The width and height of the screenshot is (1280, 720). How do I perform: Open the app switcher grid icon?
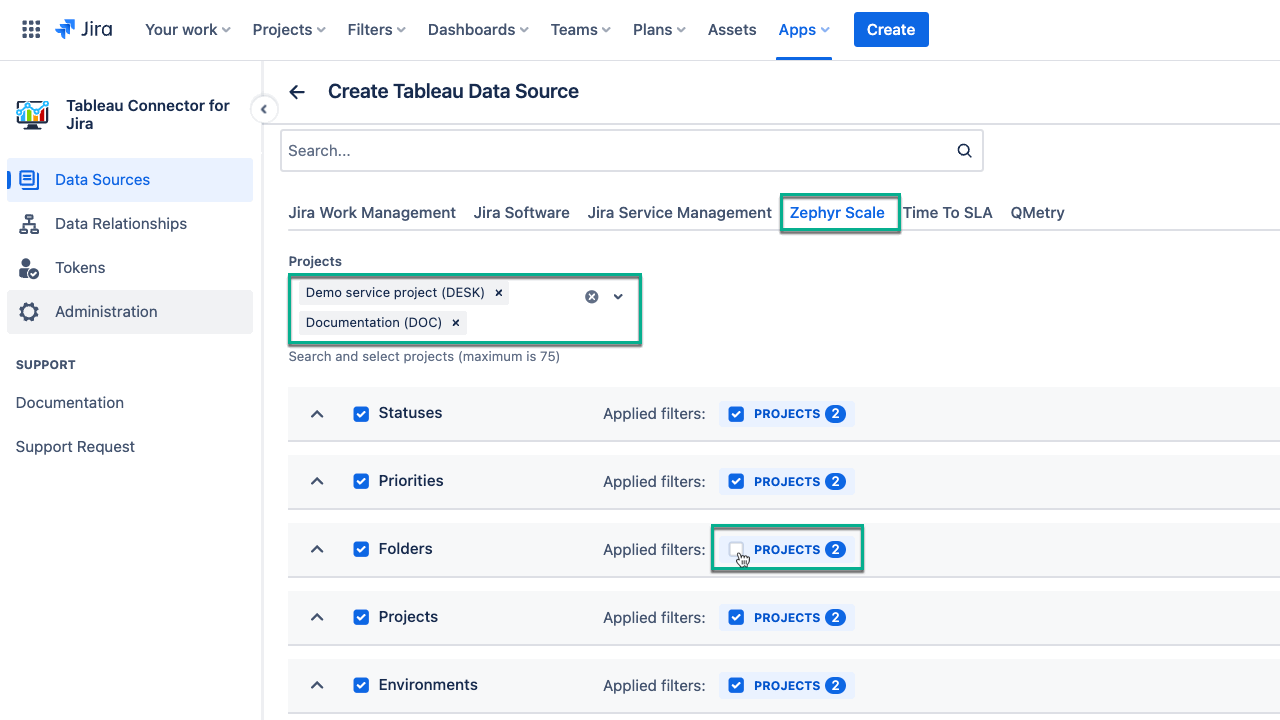click(x=31, y=30)
